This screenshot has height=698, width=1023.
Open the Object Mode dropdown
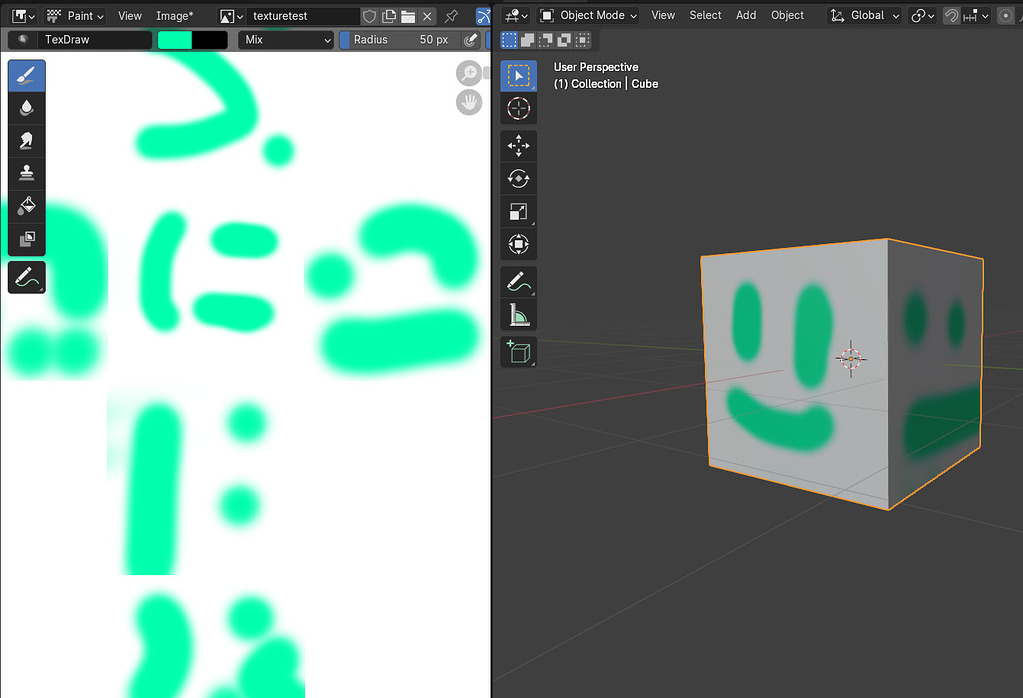tap(588, 15)
